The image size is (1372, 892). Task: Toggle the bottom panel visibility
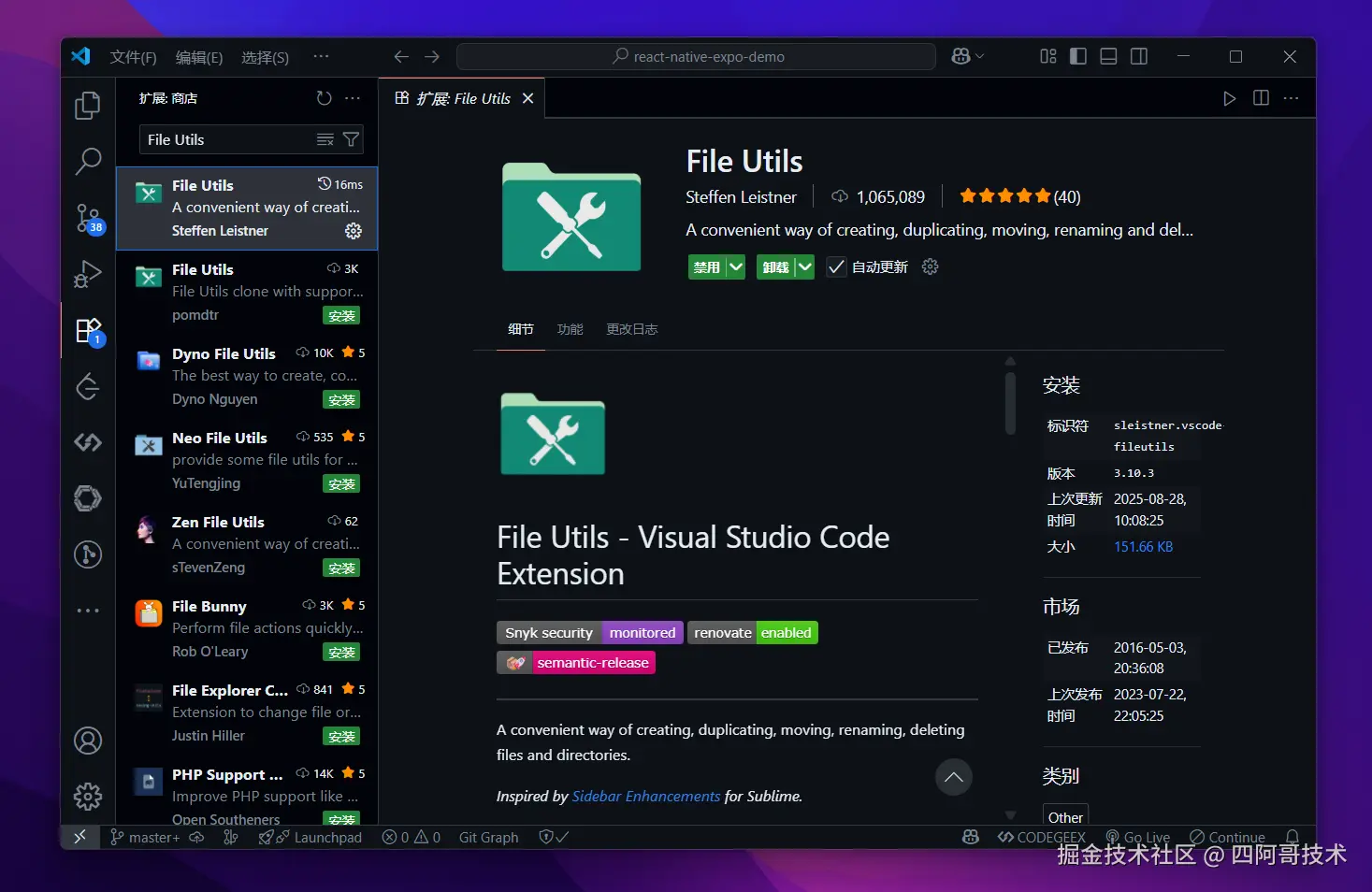[x=1108, y=56]
